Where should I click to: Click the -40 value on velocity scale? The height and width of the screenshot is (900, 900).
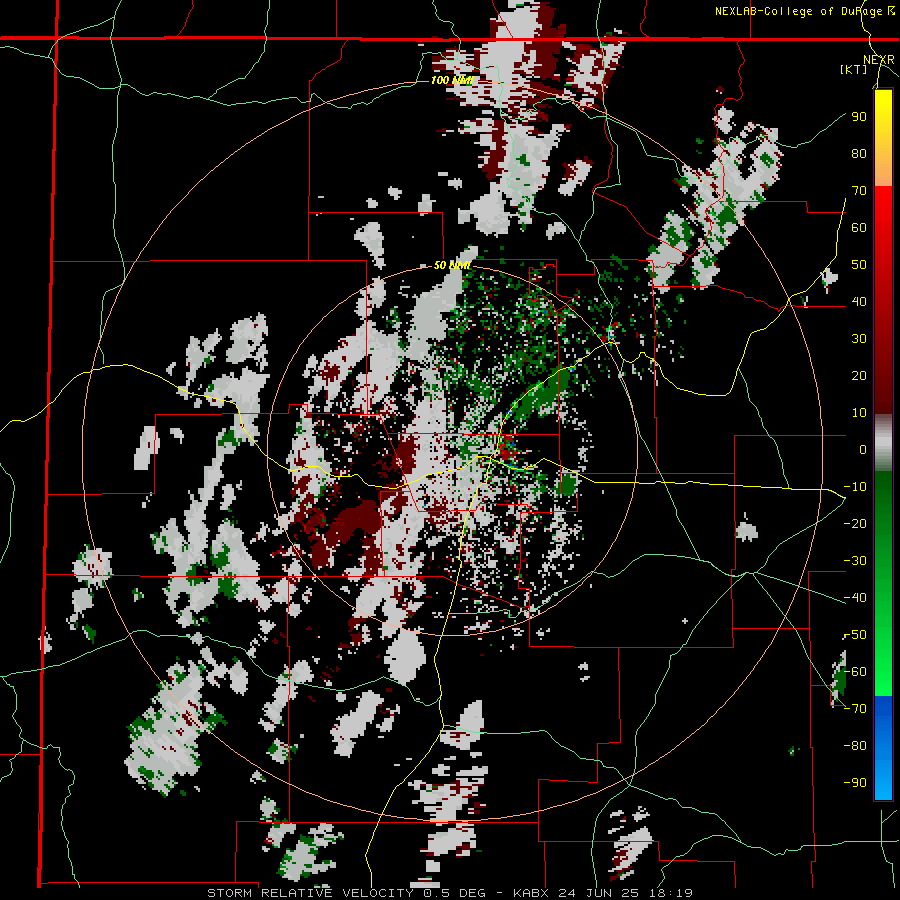(x=855, y=598)
